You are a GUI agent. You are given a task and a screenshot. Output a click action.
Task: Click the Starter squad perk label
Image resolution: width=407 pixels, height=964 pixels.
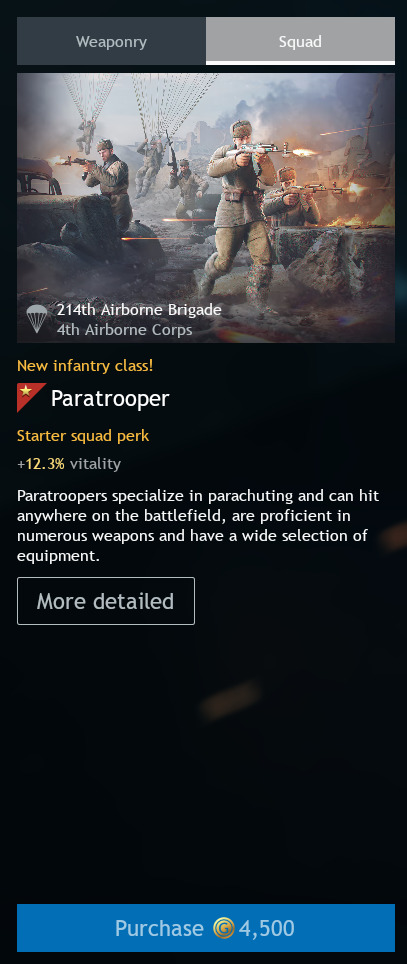[83, 437]
